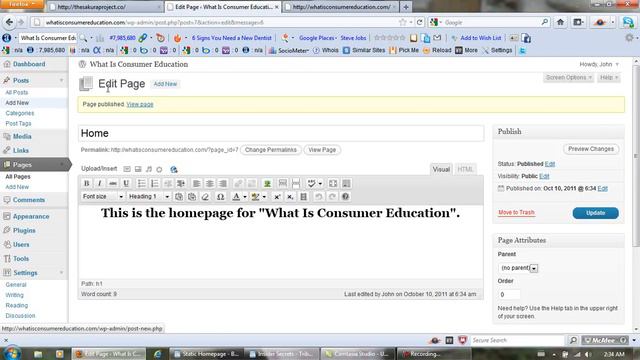Open the thesakuraproject.co browser tab
The height and width of the screenshot is (360, 640).
pos(104,7)
